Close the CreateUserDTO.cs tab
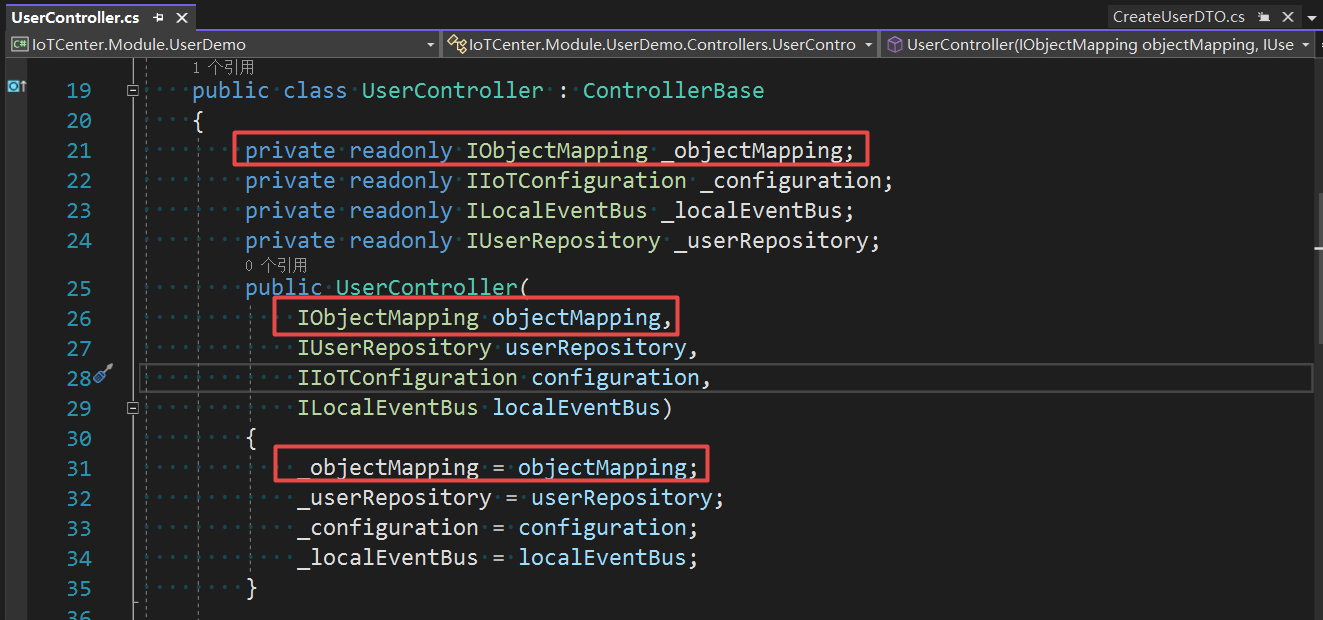 click(x=1286, y=17)
